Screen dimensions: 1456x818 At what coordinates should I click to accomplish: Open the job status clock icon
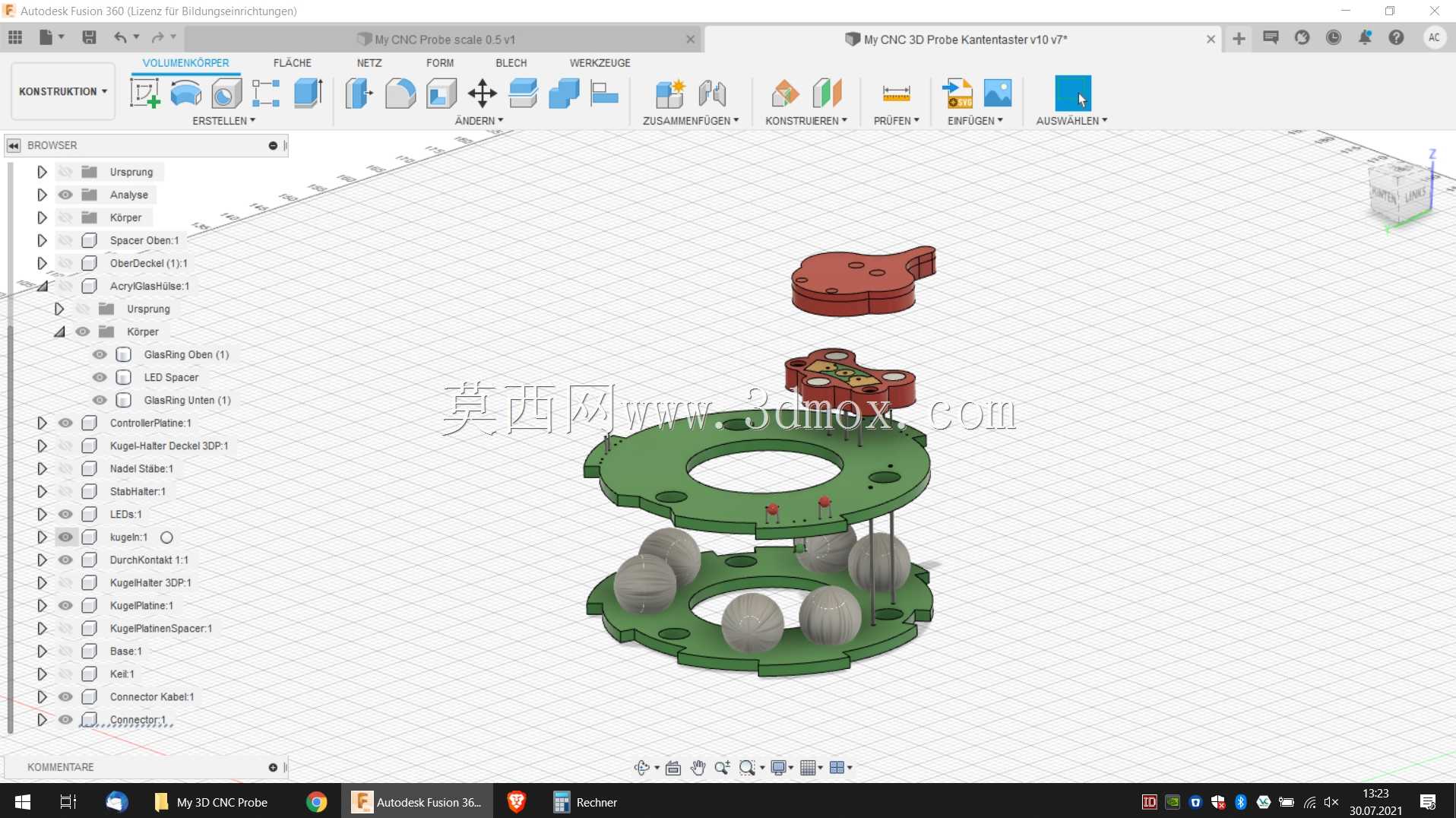(x=1334, y=37)
